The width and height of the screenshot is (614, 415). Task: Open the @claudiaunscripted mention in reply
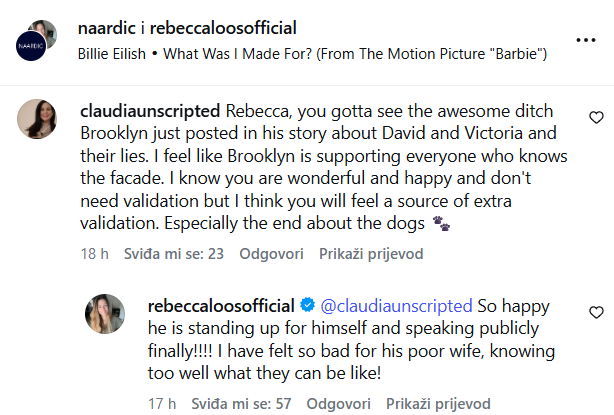[x=395, y=305]
